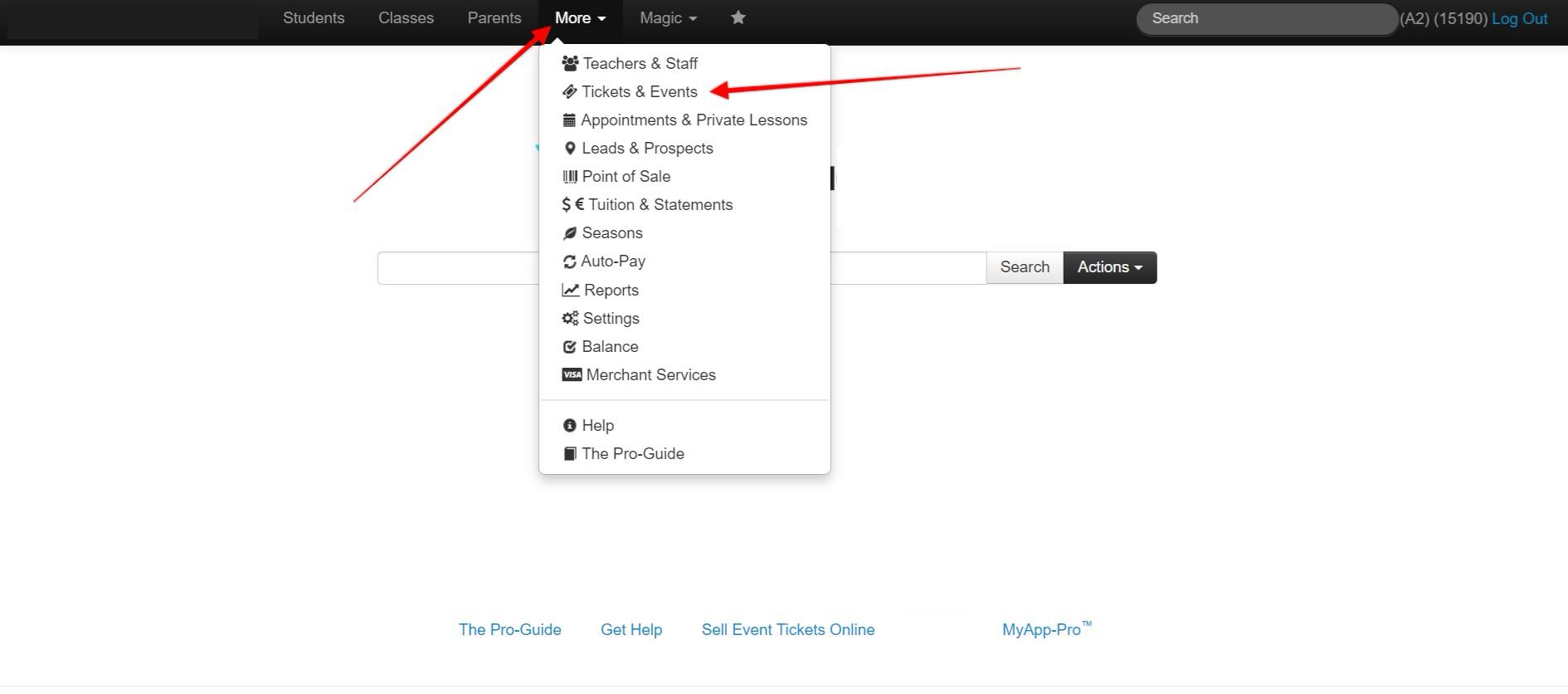Click the Reports chart icon

pyautogui.click(x=570, y=290)
